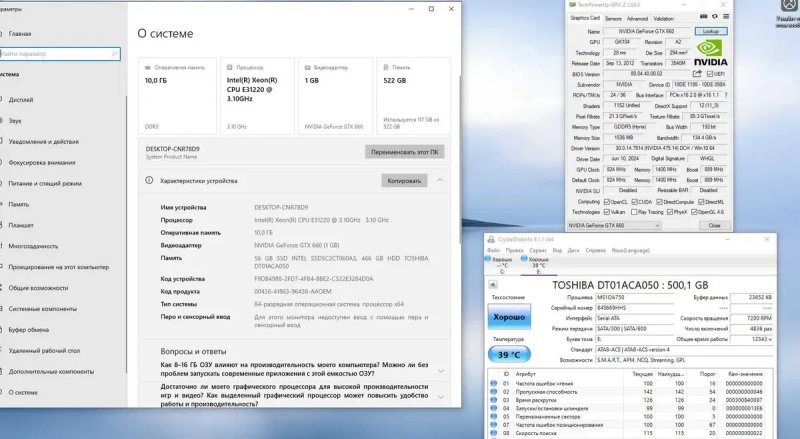Click the Bus Interface question mark in GPU-Z
Image resolution: width=800 pixels, height=439 pixels.
click(726, 95)
